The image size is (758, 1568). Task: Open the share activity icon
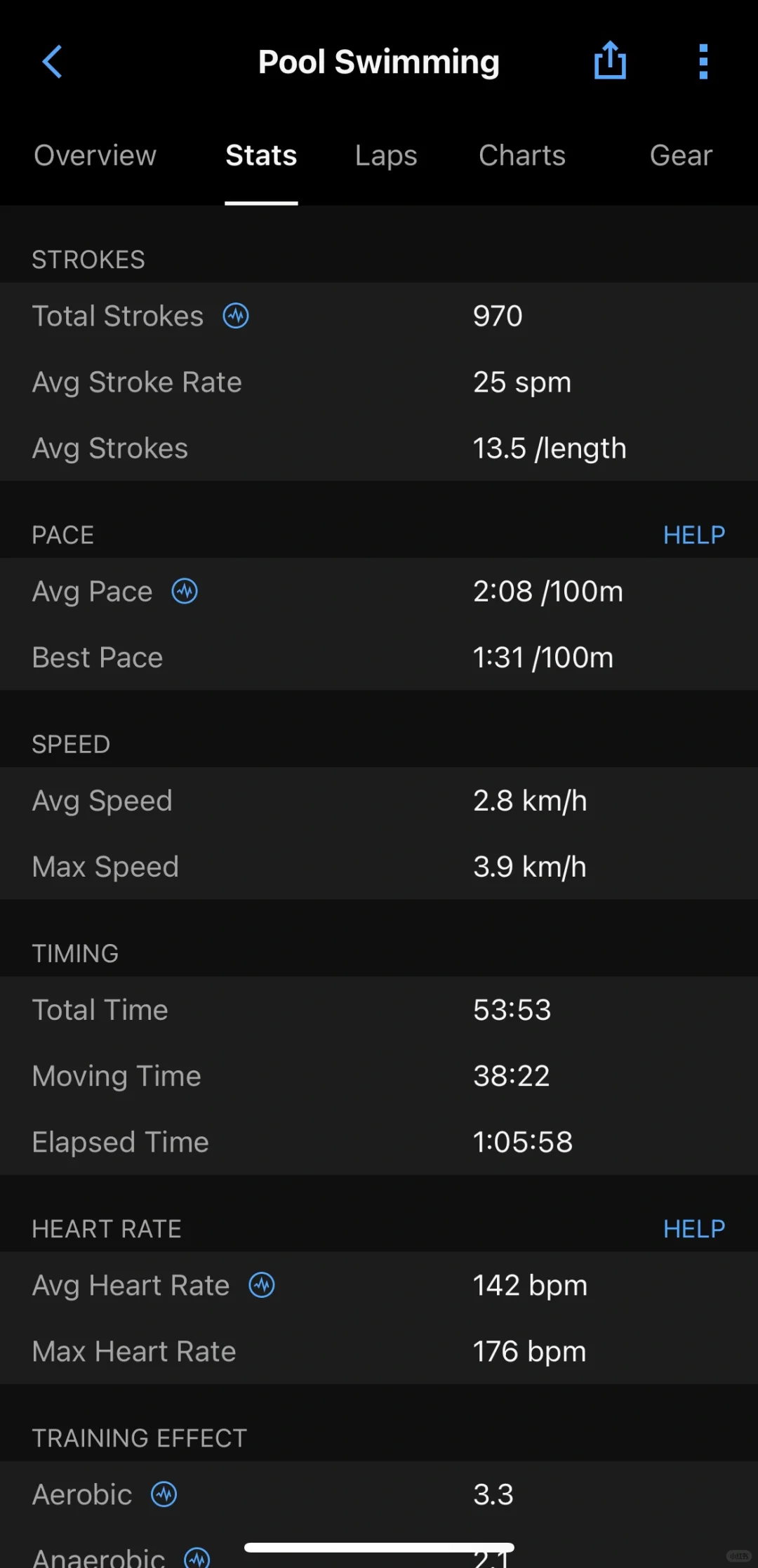610,61
